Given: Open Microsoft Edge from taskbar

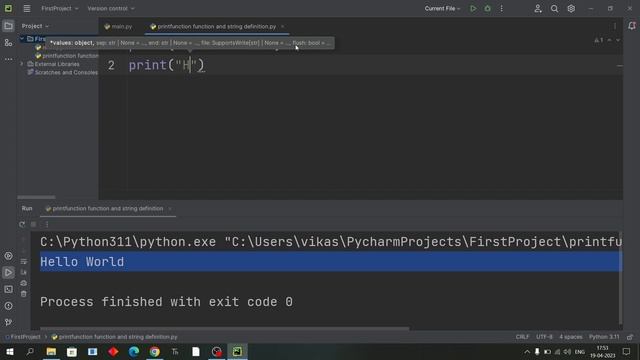Looking at the screenshot, I should pos(134,352).
